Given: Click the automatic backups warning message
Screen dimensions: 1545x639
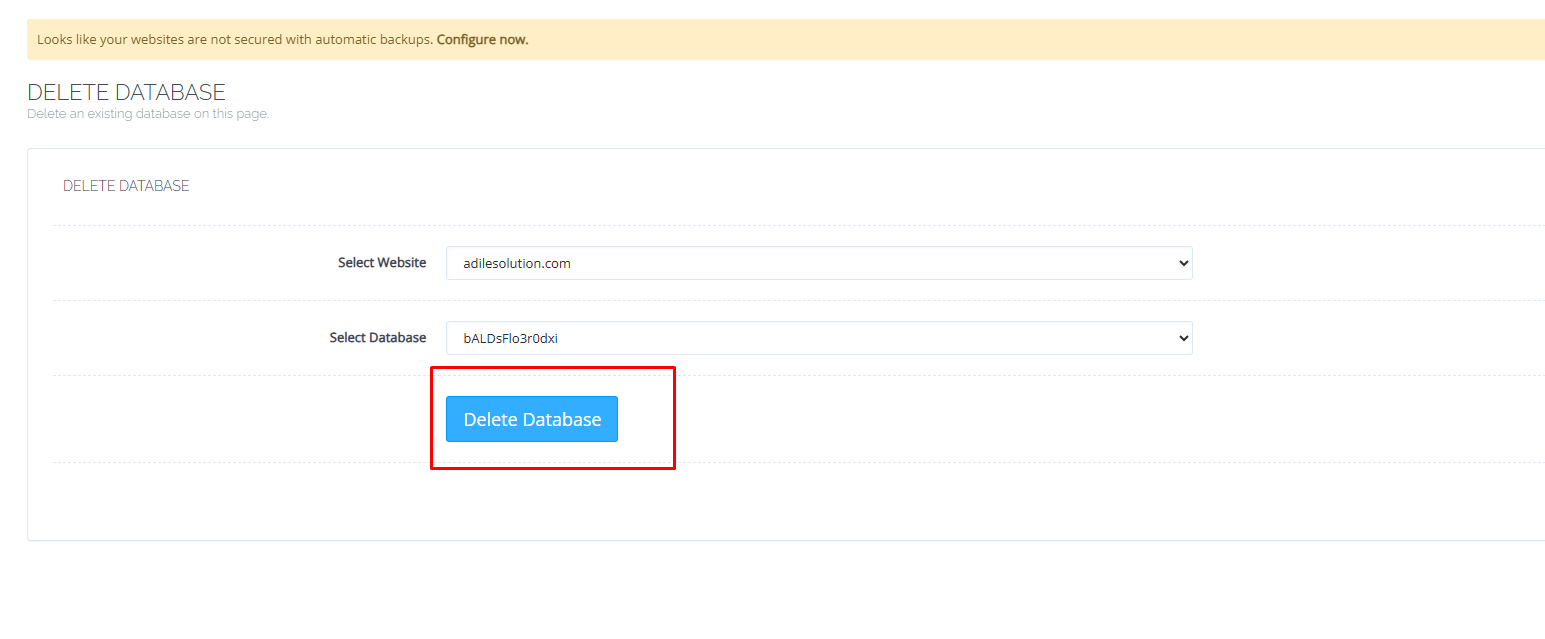Looking at the screenshot, I should [786, 40].
